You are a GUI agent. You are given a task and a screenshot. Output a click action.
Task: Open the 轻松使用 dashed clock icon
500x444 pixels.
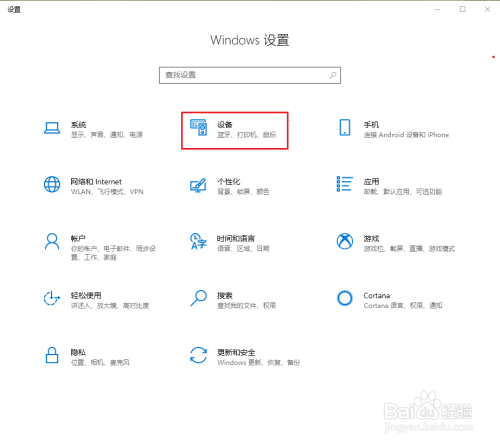coord(52,298)
